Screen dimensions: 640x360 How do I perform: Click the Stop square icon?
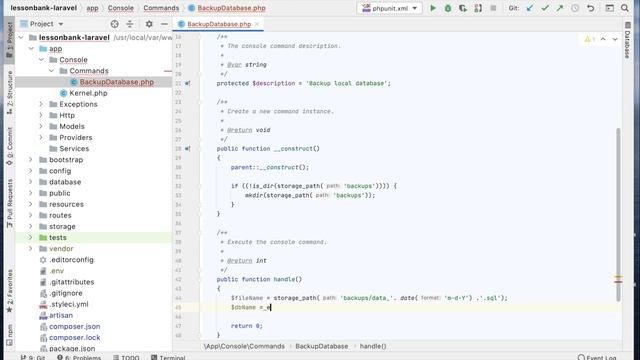tap(493, 8)
